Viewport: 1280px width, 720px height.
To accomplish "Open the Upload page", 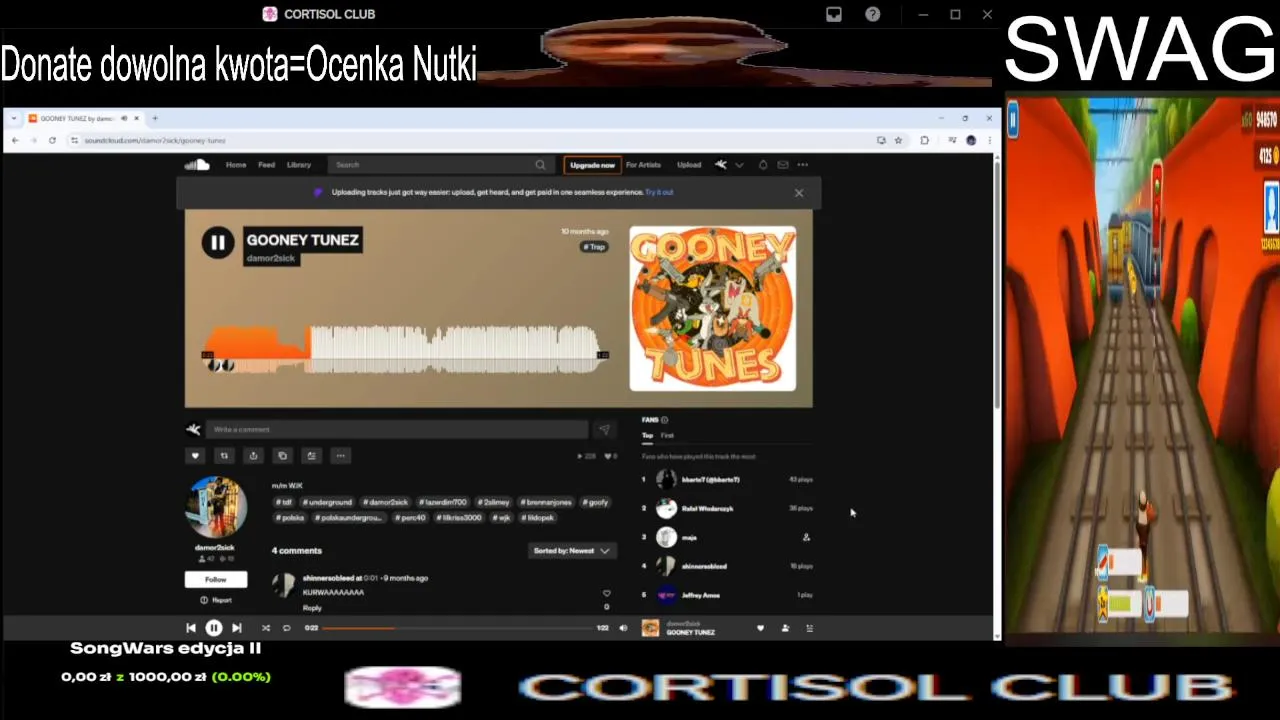I will pos(689,165).
